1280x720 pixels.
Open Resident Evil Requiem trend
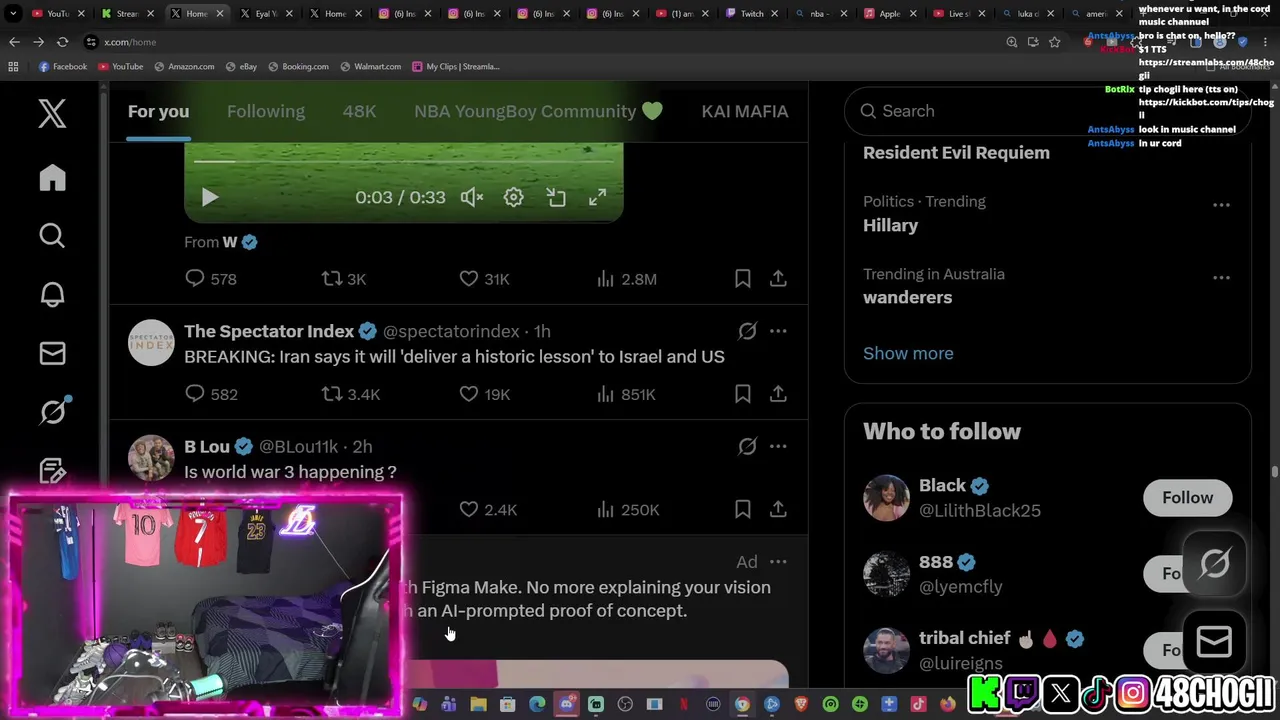tap(956, 153)
